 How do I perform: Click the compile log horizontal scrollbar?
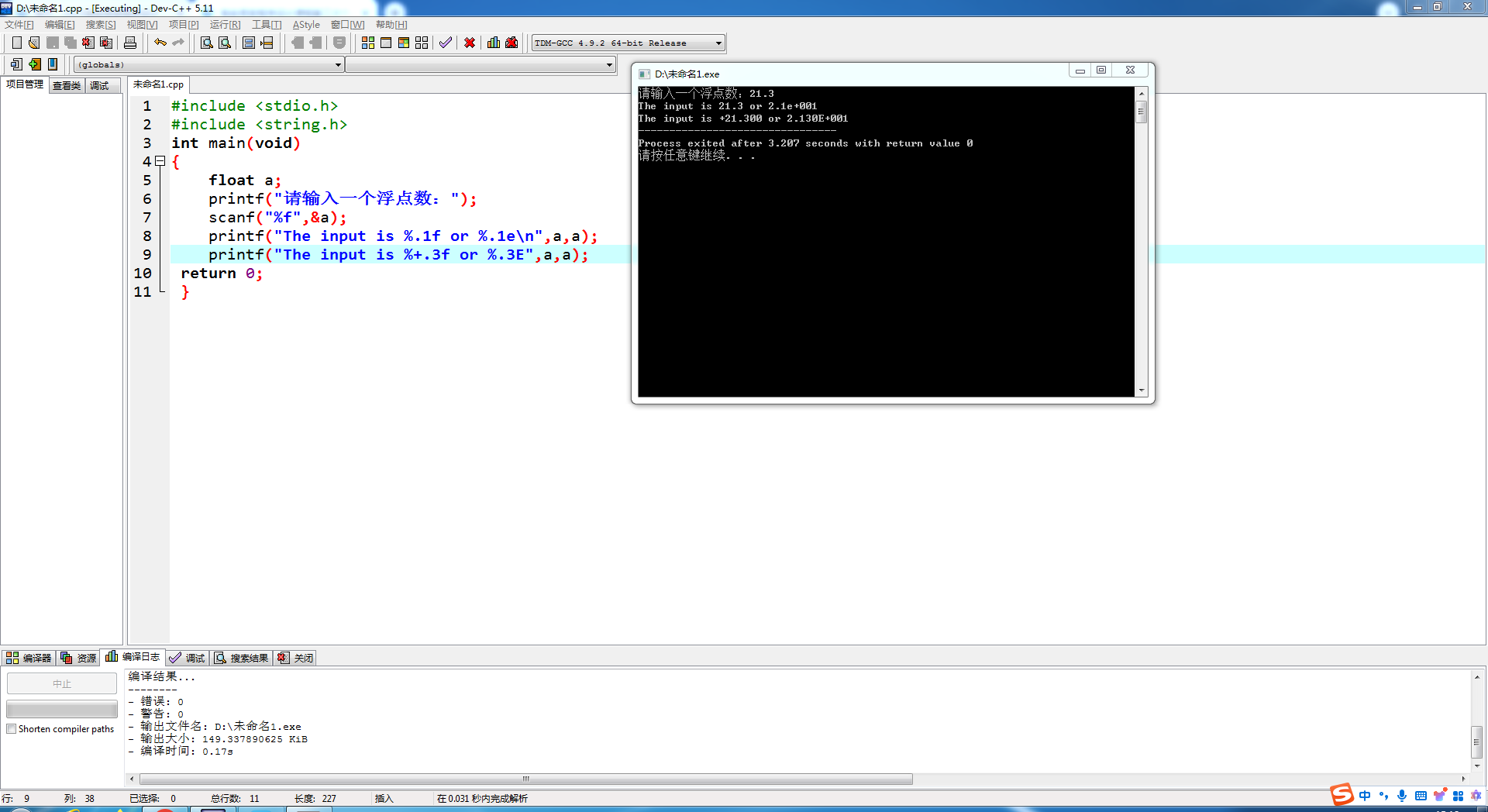526,779
